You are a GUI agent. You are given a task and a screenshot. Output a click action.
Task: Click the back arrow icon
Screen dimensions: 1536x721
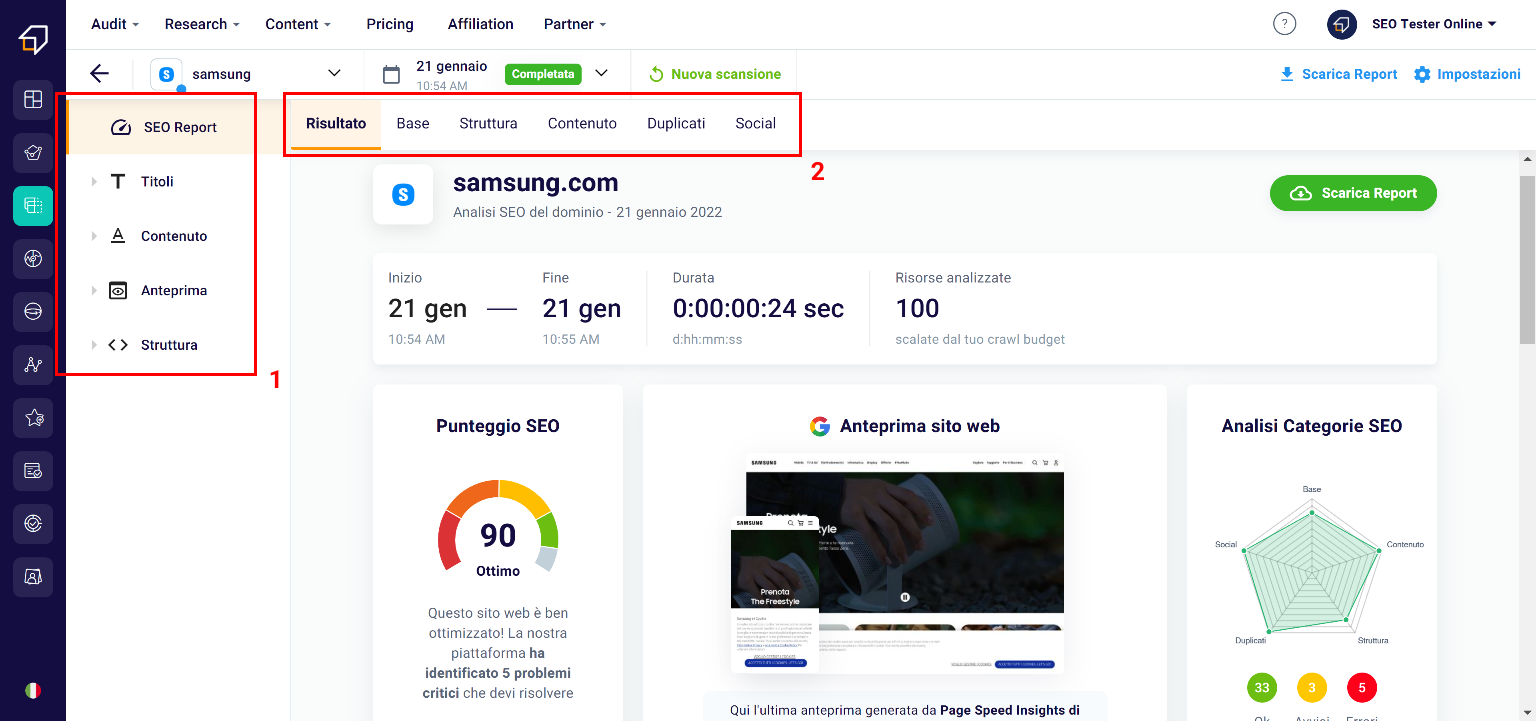click(x=98, y=73)
